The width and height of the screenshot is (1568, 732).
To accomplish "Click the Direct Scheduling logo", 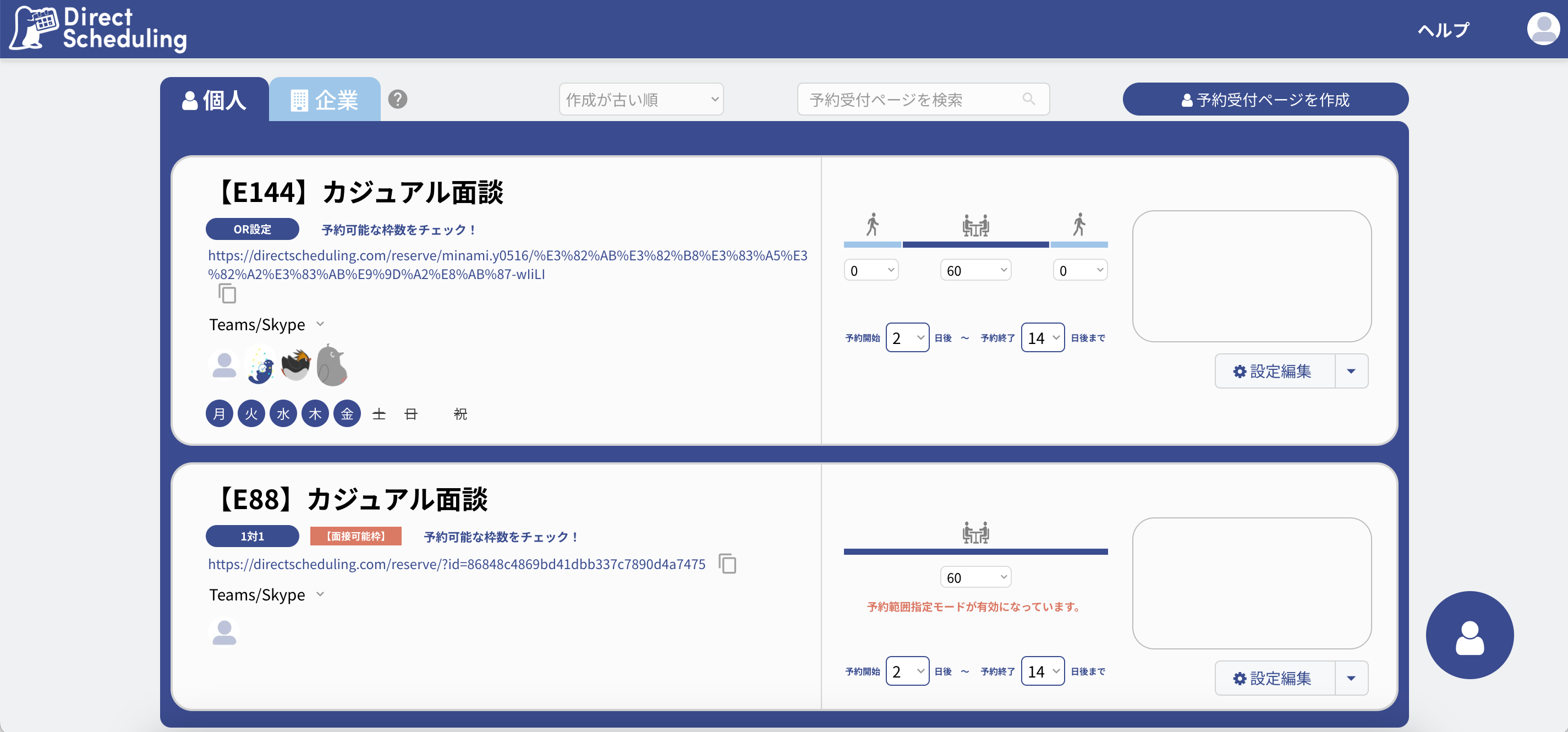I will 97,28.
